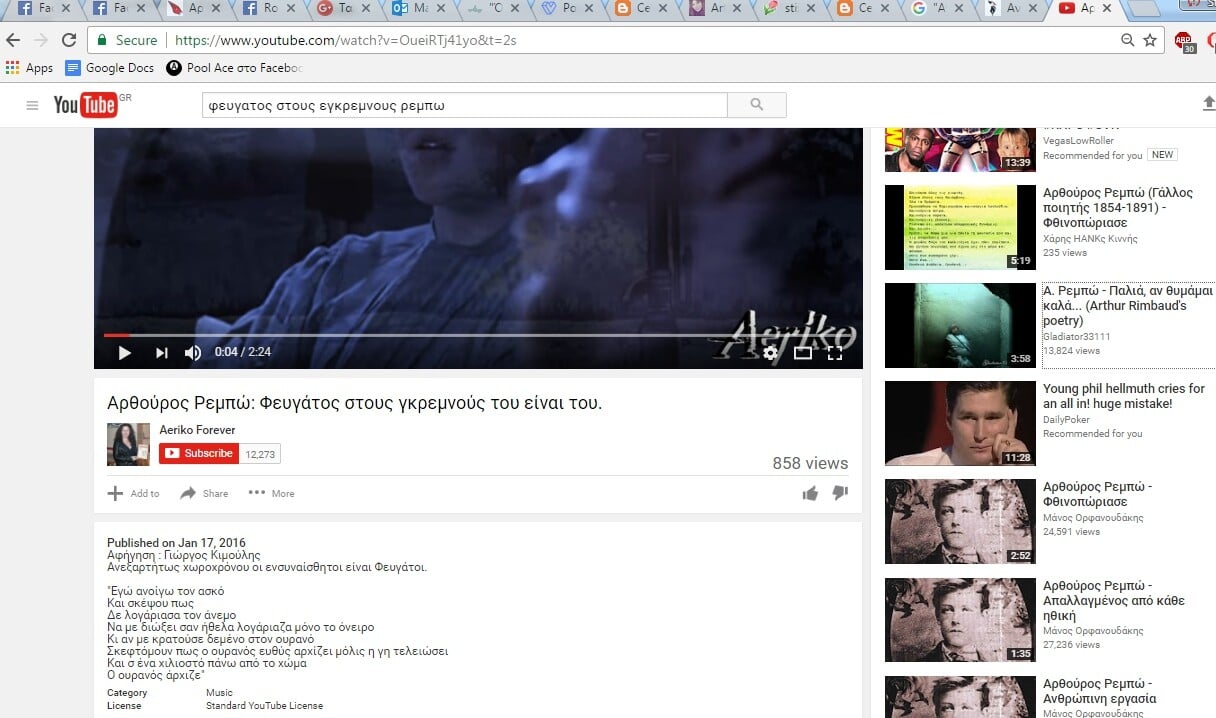Open 'Φθινοπώριασε' 5:19 video thumbnail

[960, 227]
